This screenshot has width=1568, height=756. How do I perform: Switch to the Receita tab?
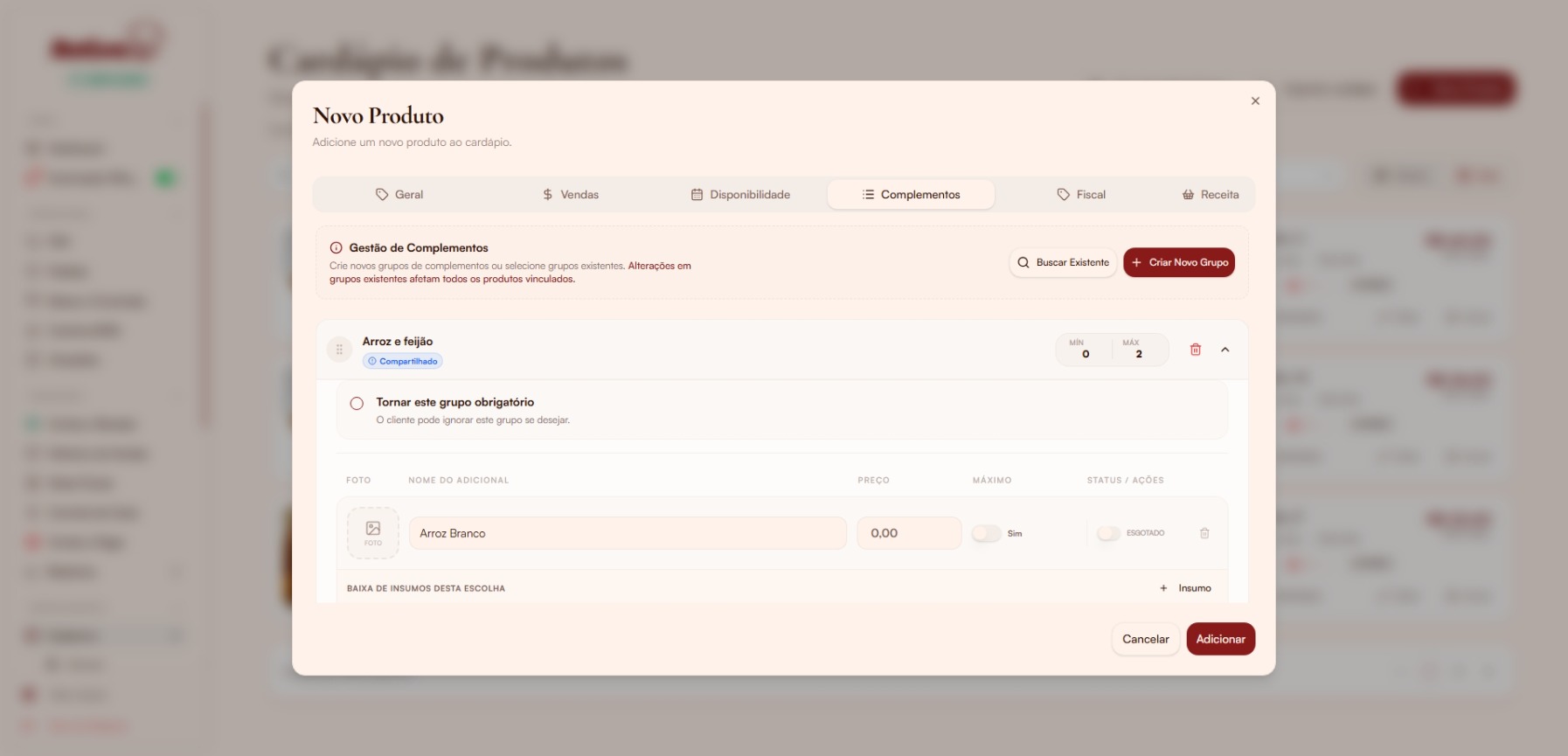point(1211,194)
